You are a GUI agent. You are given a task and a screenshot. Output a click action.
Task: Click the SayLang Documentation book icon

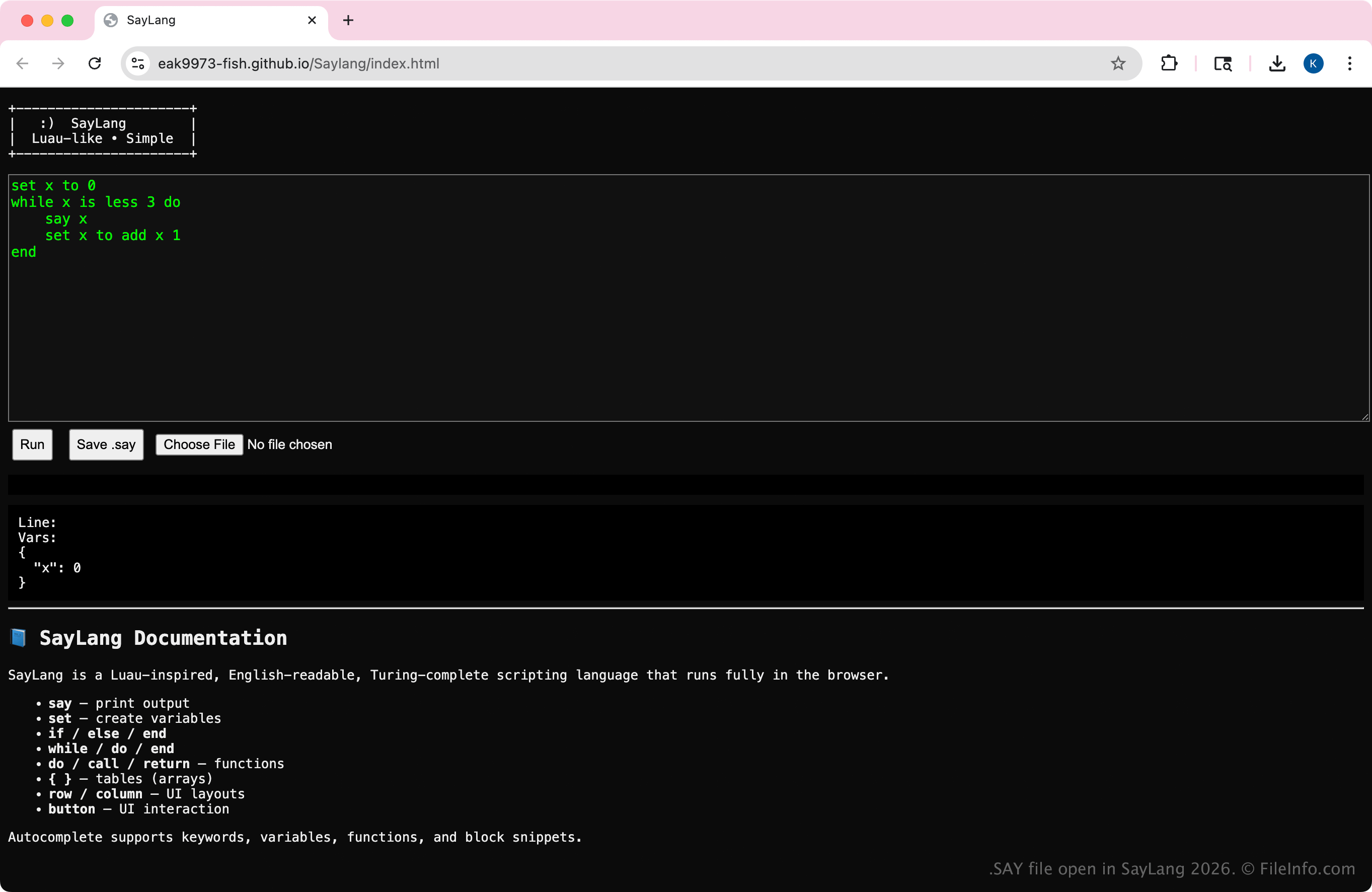(x=19, y=638)
